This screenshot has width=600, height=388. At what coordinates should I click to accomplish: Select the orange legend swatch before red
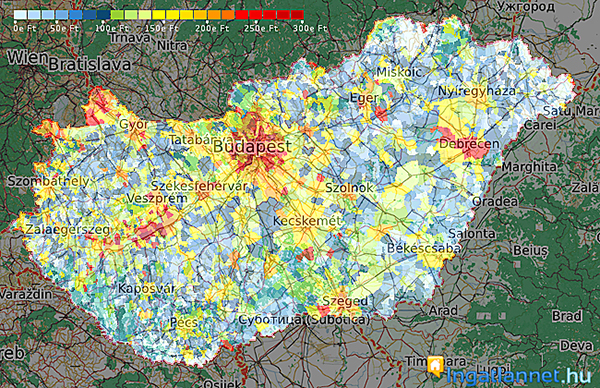pos(228,15)
